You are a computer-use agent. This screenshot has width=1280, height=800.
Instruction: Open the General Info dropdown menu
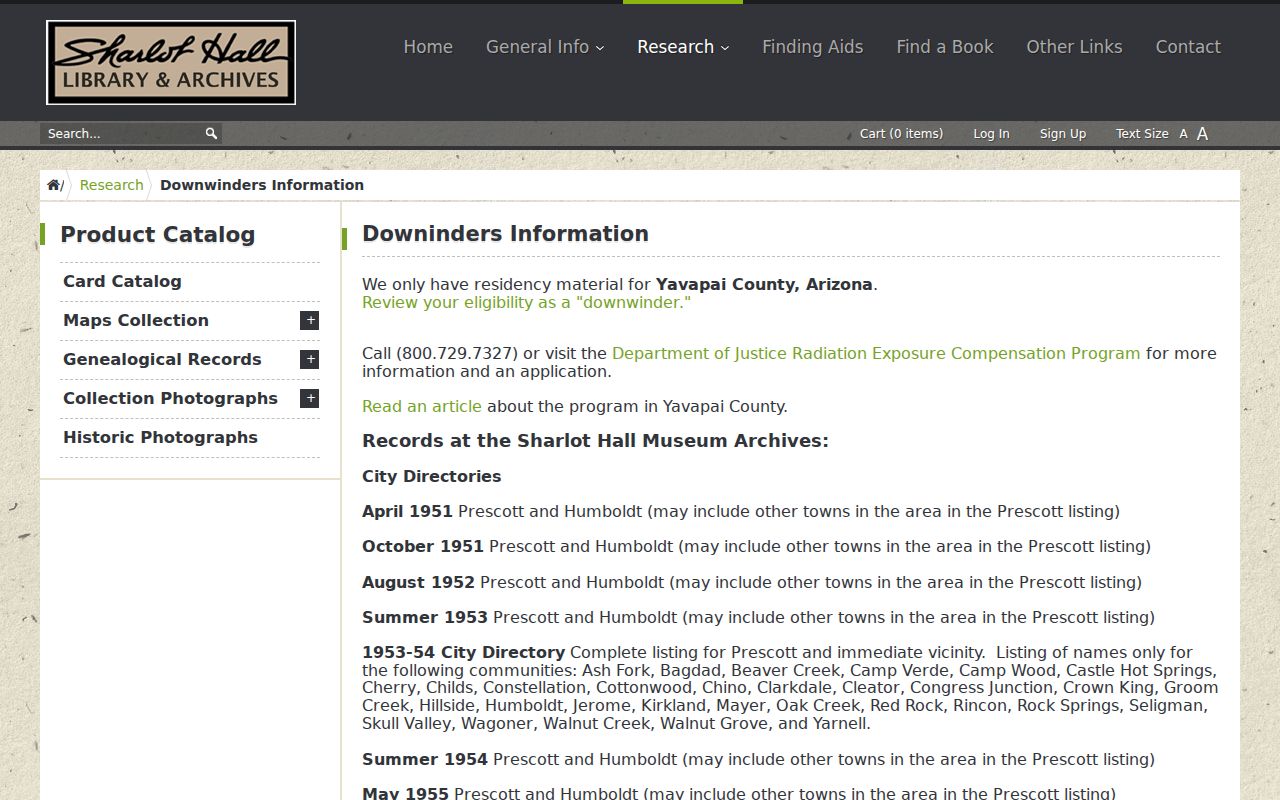click(x=545, y=47)
